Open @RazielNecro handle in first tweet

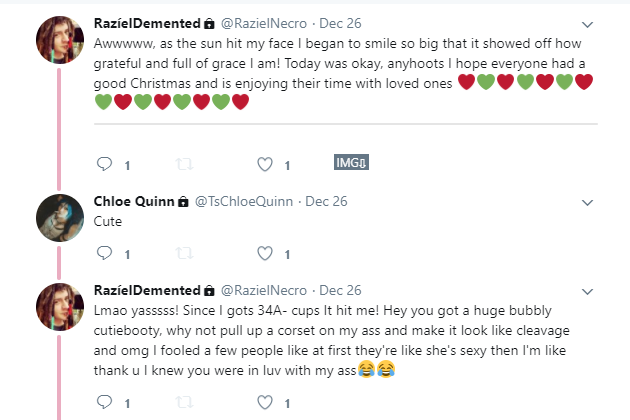pos(264,23)
